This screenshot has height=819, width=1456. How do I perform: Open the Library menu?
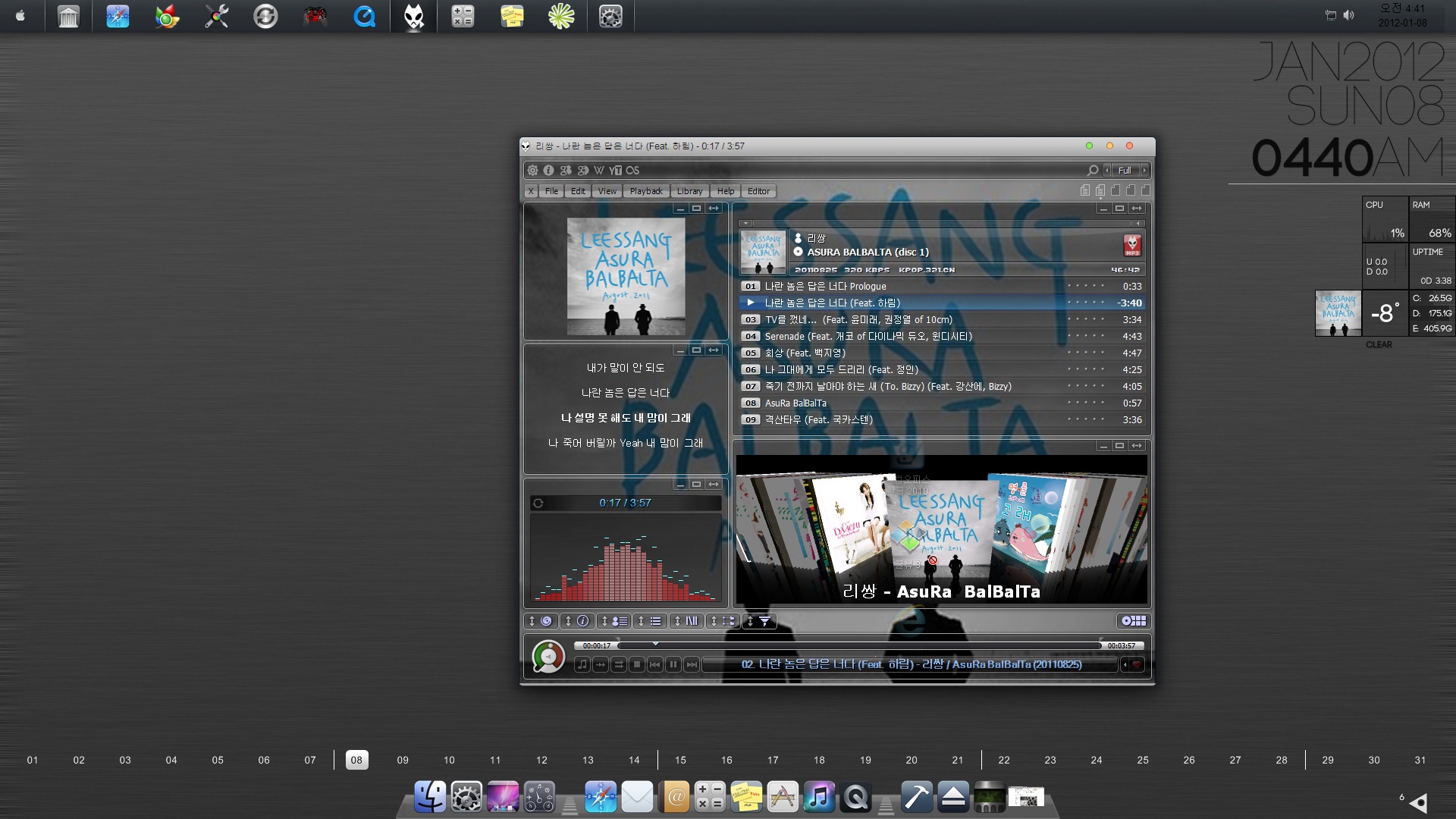click(689, 191)
